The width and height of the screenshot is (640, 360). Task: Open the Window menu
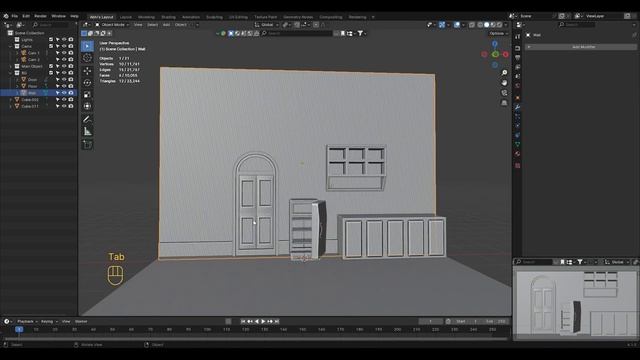pos(58,16)
